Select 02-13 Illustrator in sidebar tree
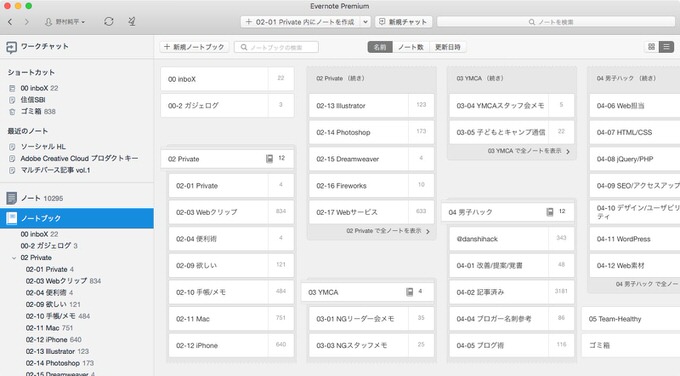Screen dimensions: 680x376 click(57, 351)
